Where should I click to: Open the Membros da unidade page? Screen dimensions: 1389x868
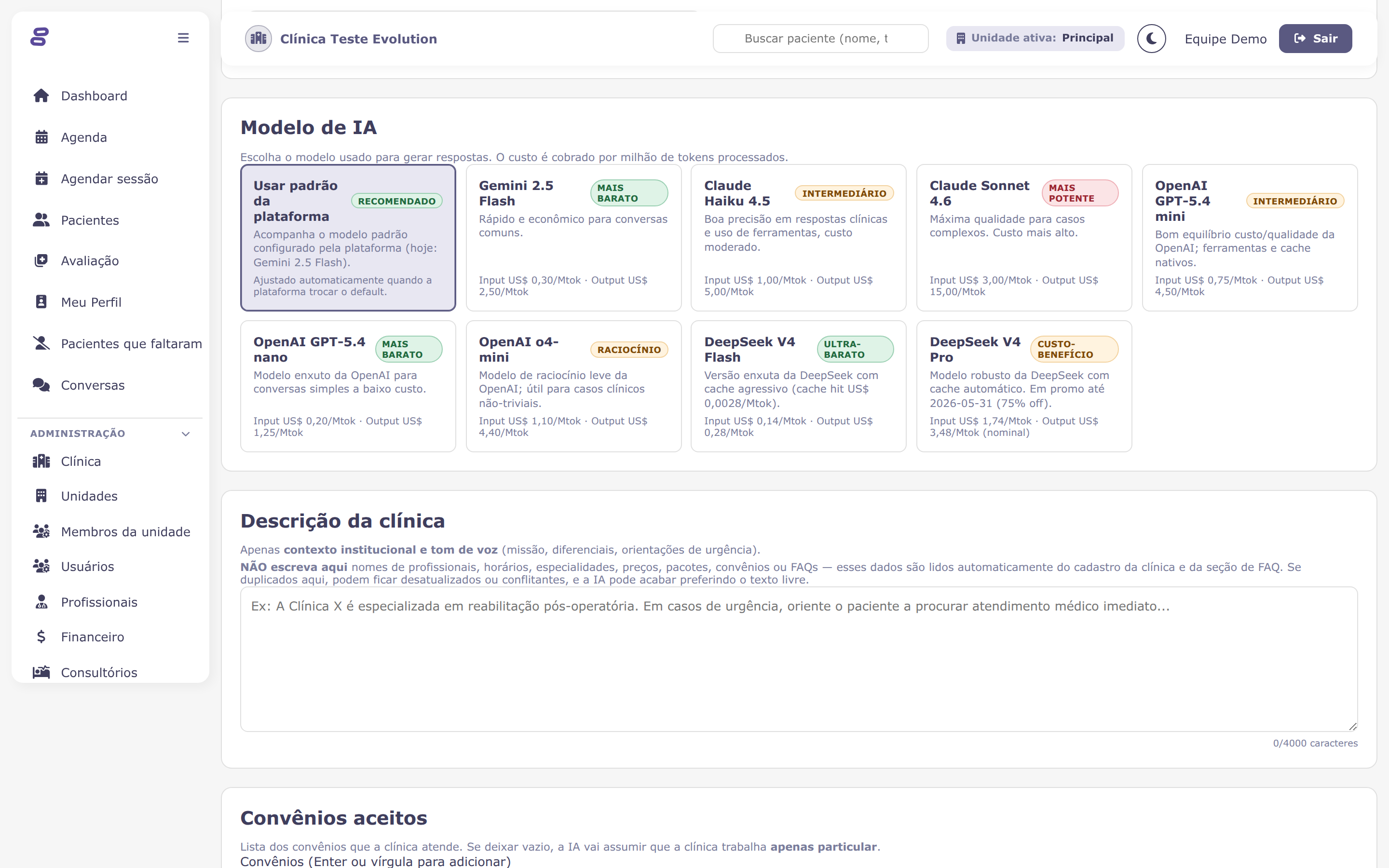click(110, 531)
